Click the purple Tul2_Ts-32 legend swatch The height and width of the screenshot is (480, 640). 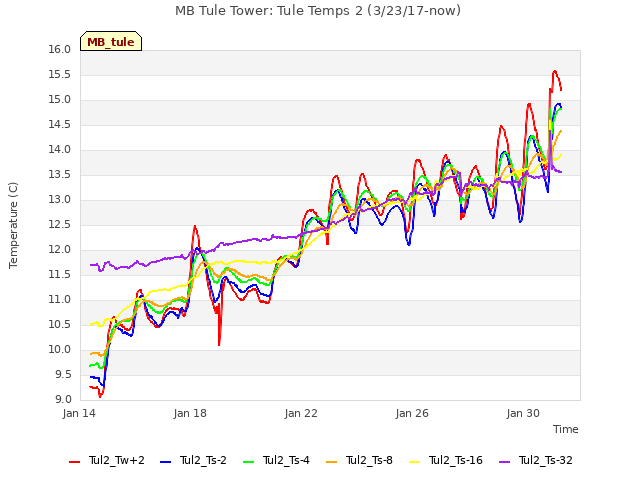(505, 462)
